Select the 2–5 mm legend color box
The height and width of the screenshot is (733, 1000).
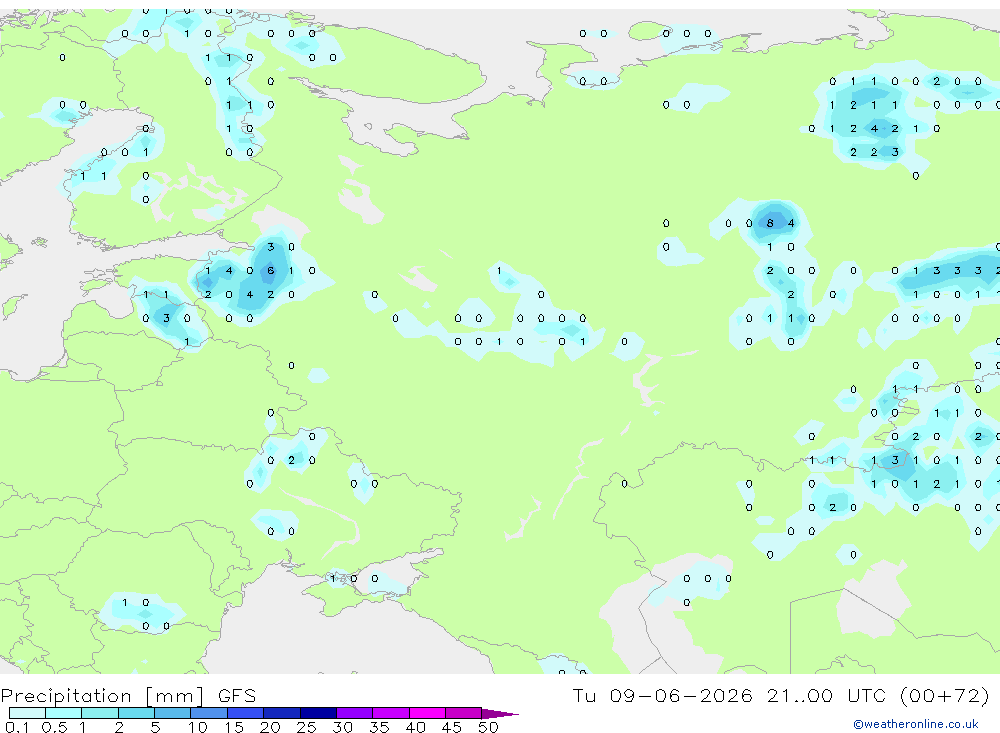(136, 713)
